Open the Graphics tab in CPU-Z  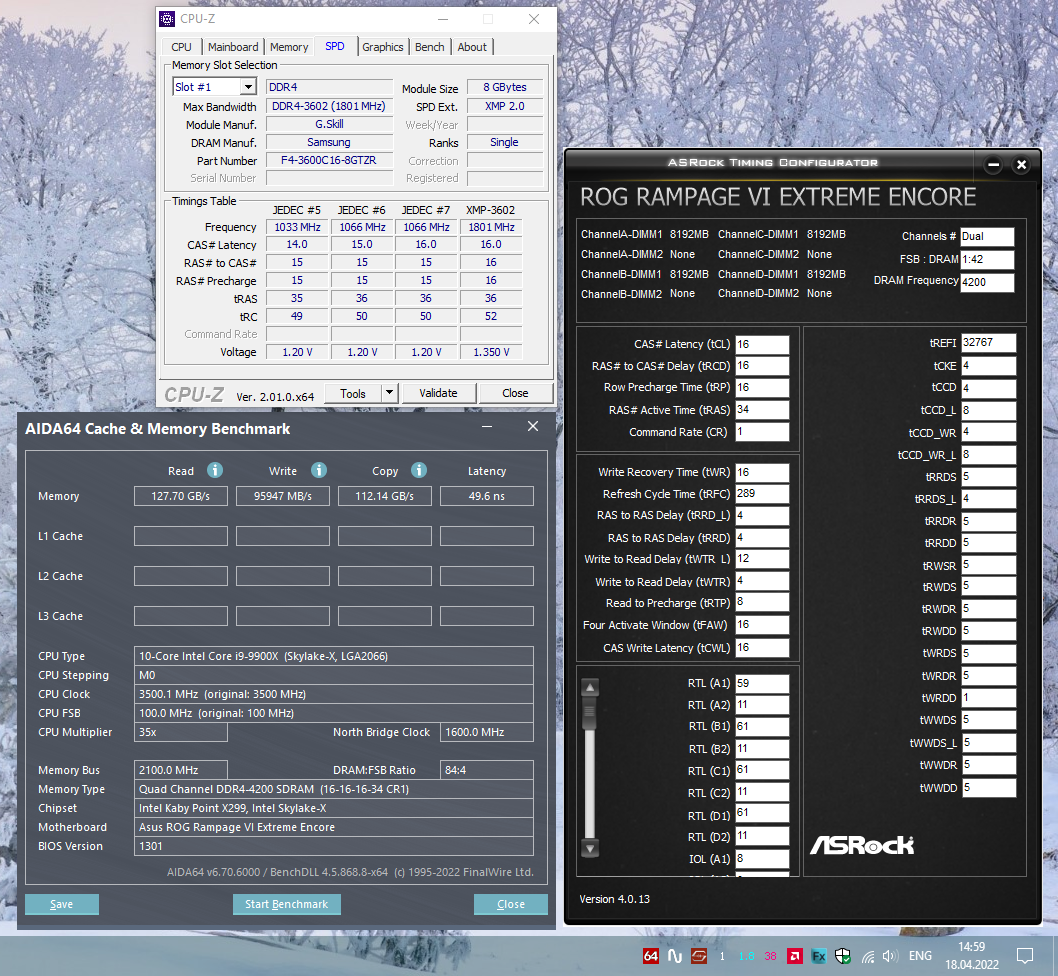click(383, 47)
